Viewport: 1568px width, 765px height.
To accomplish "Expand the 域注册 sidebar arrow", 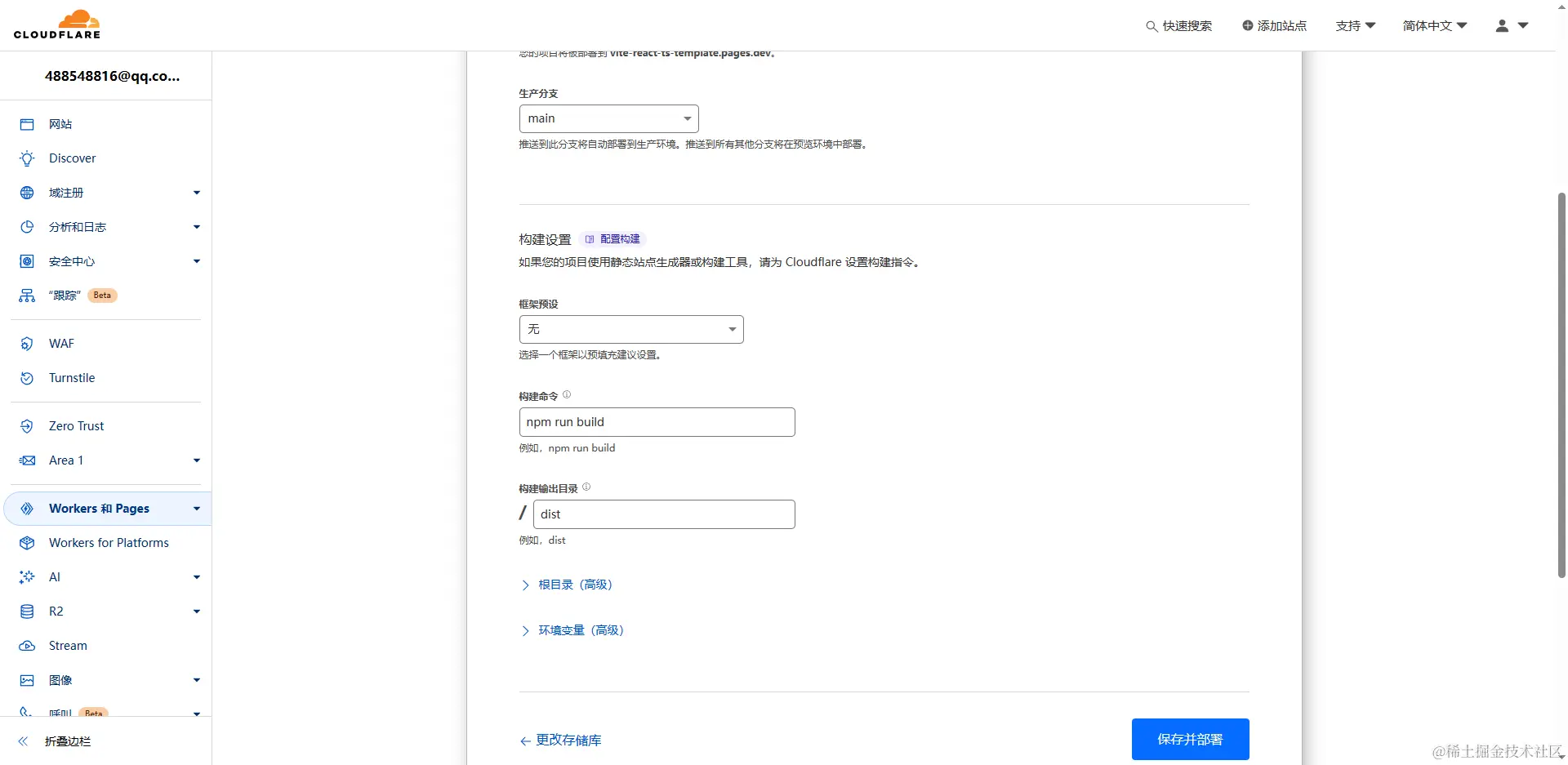I will pos(196,193).
